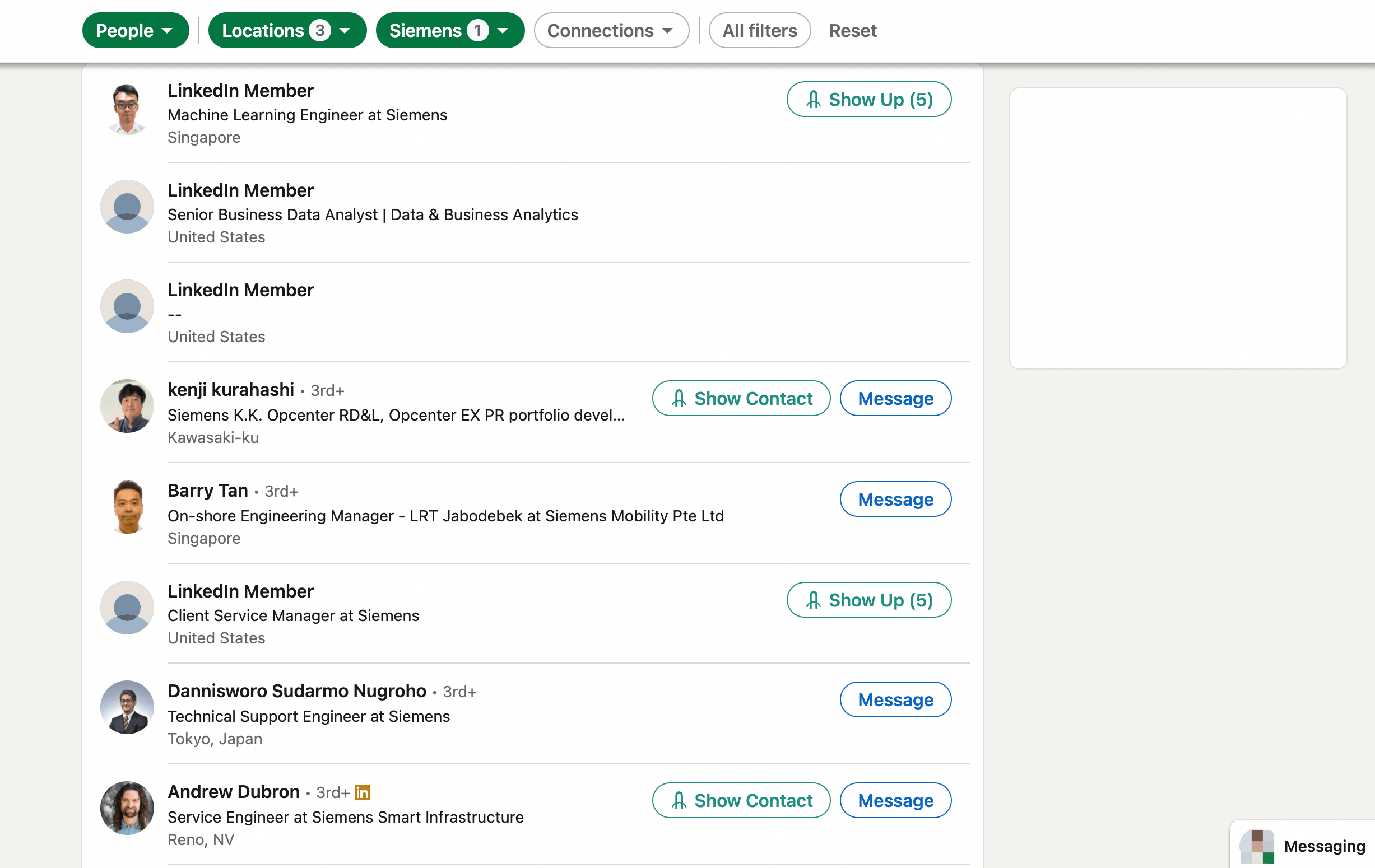The width and height of the screenshot is (1375, 868).
Task: Click the Messaging panel avatar image
Action: [x=1257, y=847]
